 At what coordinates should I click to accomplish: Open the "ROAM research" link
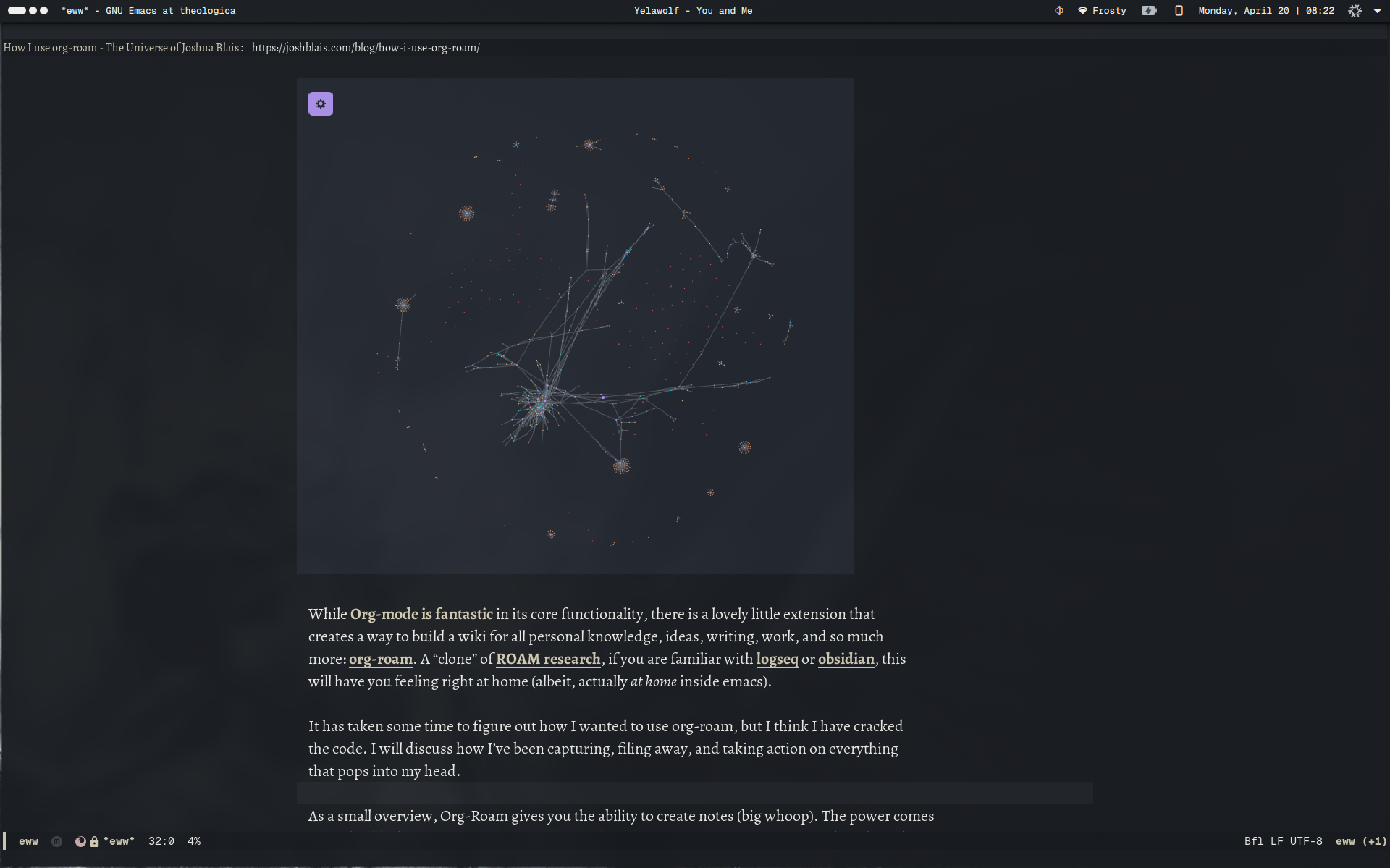[548, 659]
